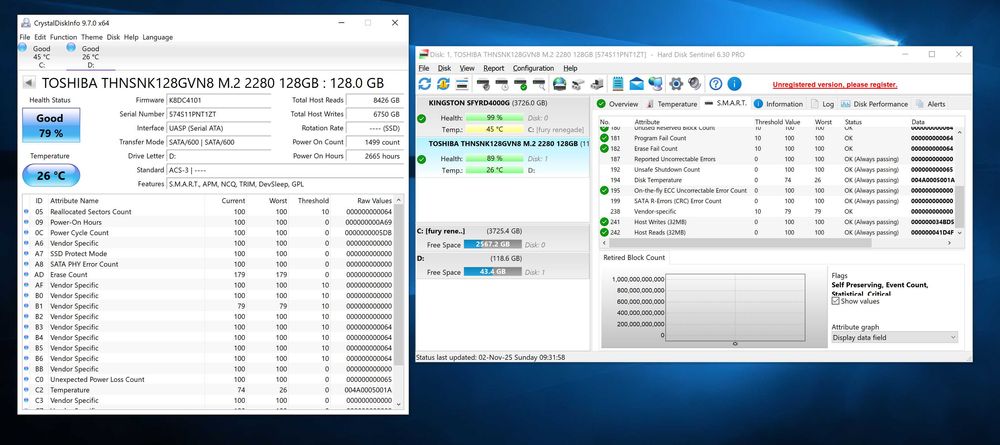Click the refresh arrows icon in Hard Disk Sentinel toolbar
1000x445 pixels.
425,84
